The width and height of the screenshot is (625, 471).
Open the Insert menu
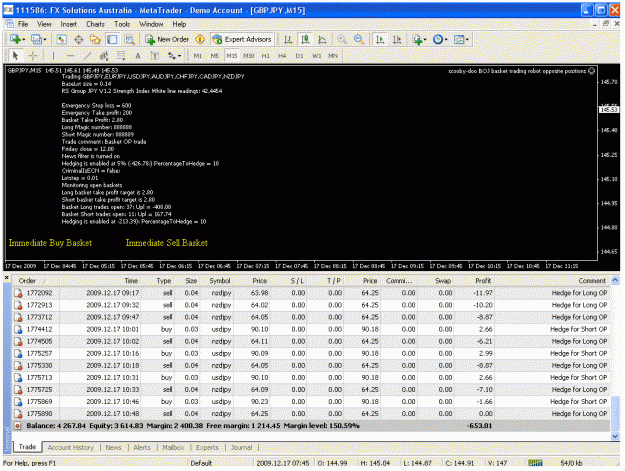click(x=69, y=24)
